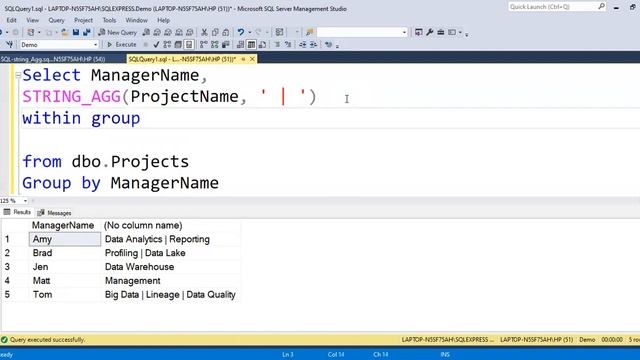The width and height of the screenshot is (640, 360).
Task: Expand standard toolbar overflow options
Action: (467, 35)
